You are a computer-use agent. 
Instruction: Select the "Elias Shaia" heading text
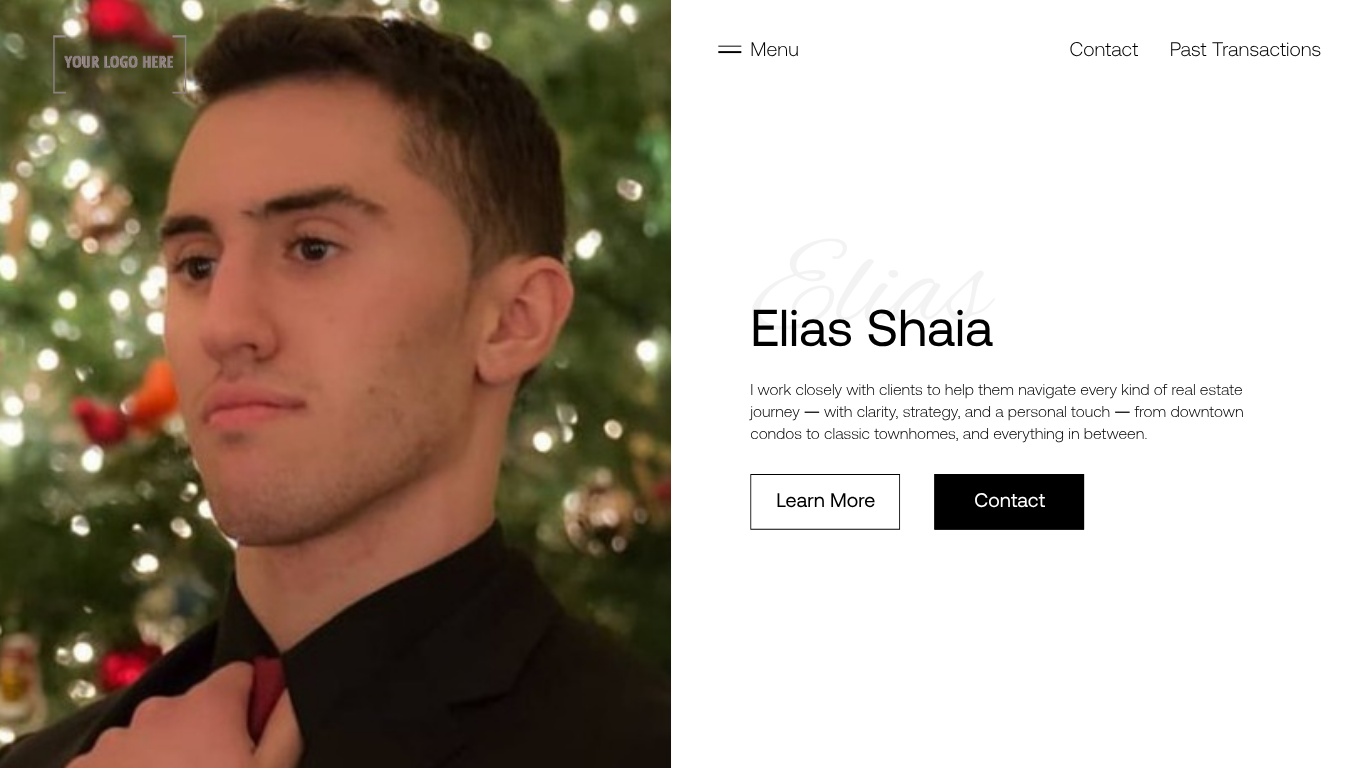click(871, 329)
